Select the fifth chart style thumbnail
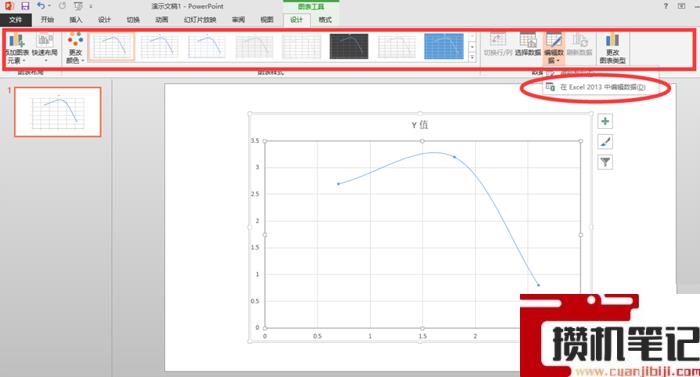The width and height of the screenshot is (700, 377). pyautogui.click(x=301, y=46)
